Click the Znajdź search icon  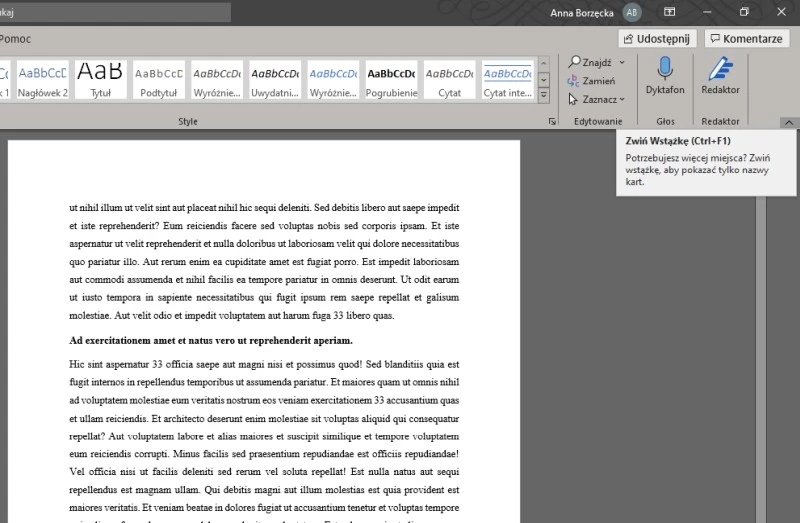point(575,63)
